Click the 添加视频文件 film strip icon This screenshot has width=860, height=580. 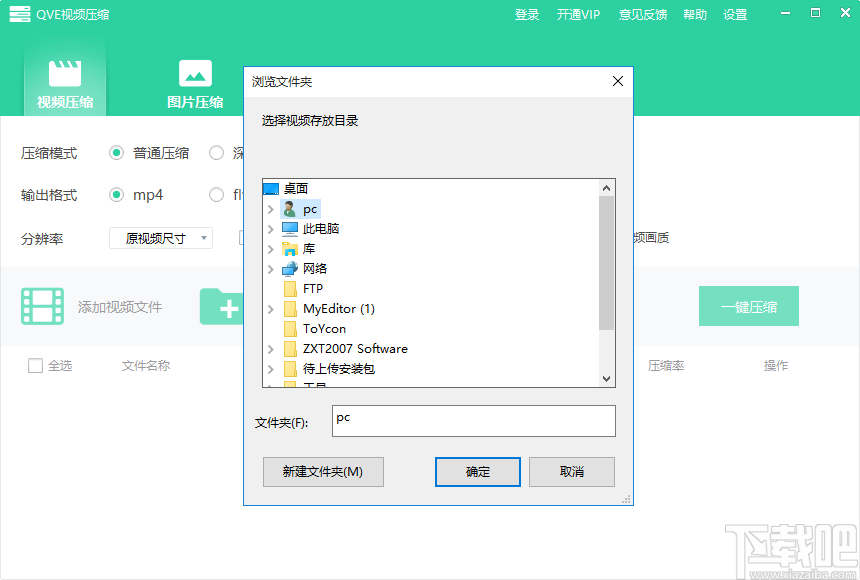(x=41, y=306)
